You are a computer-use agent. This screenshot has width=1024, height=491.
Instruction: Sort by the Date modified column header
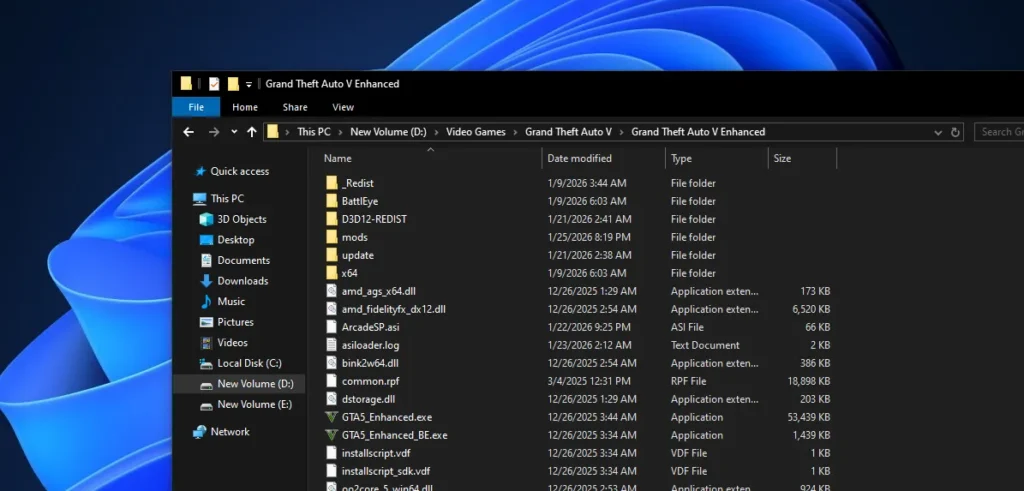[579, 158]
